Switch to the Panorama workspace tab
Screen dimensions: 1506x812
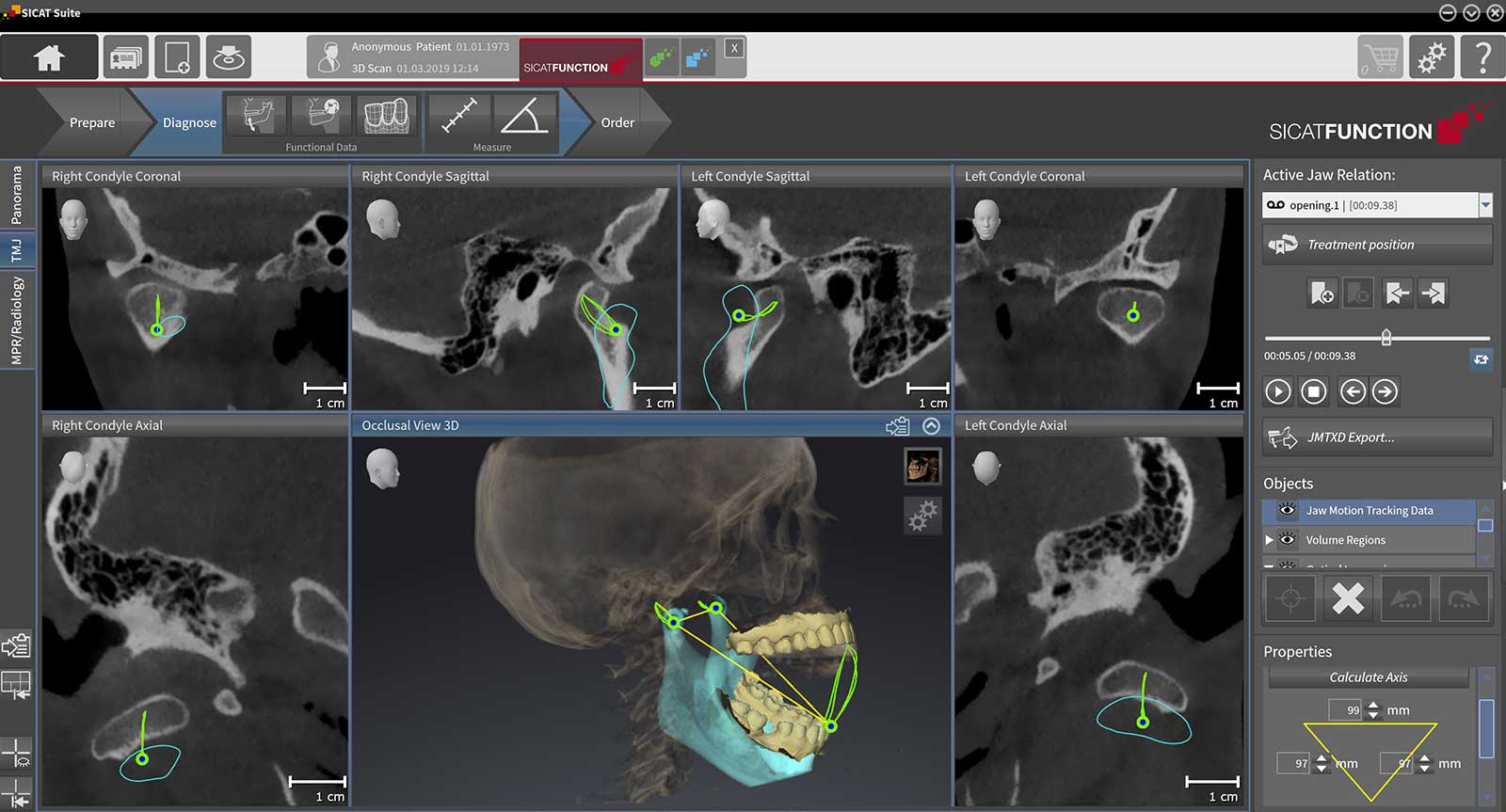click(17, 196)
